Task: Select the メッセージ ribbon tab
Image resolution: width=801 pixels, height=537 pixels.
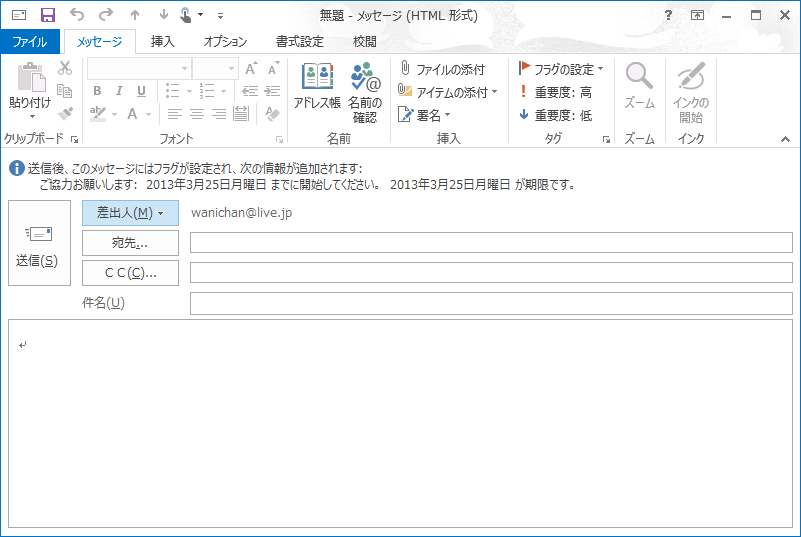Action: point(99,41)
